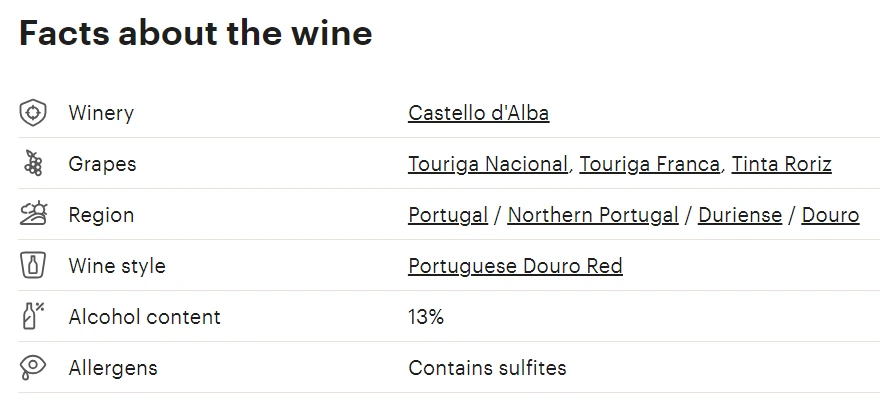Click the Wine style row label

click(x=117, y=266)
